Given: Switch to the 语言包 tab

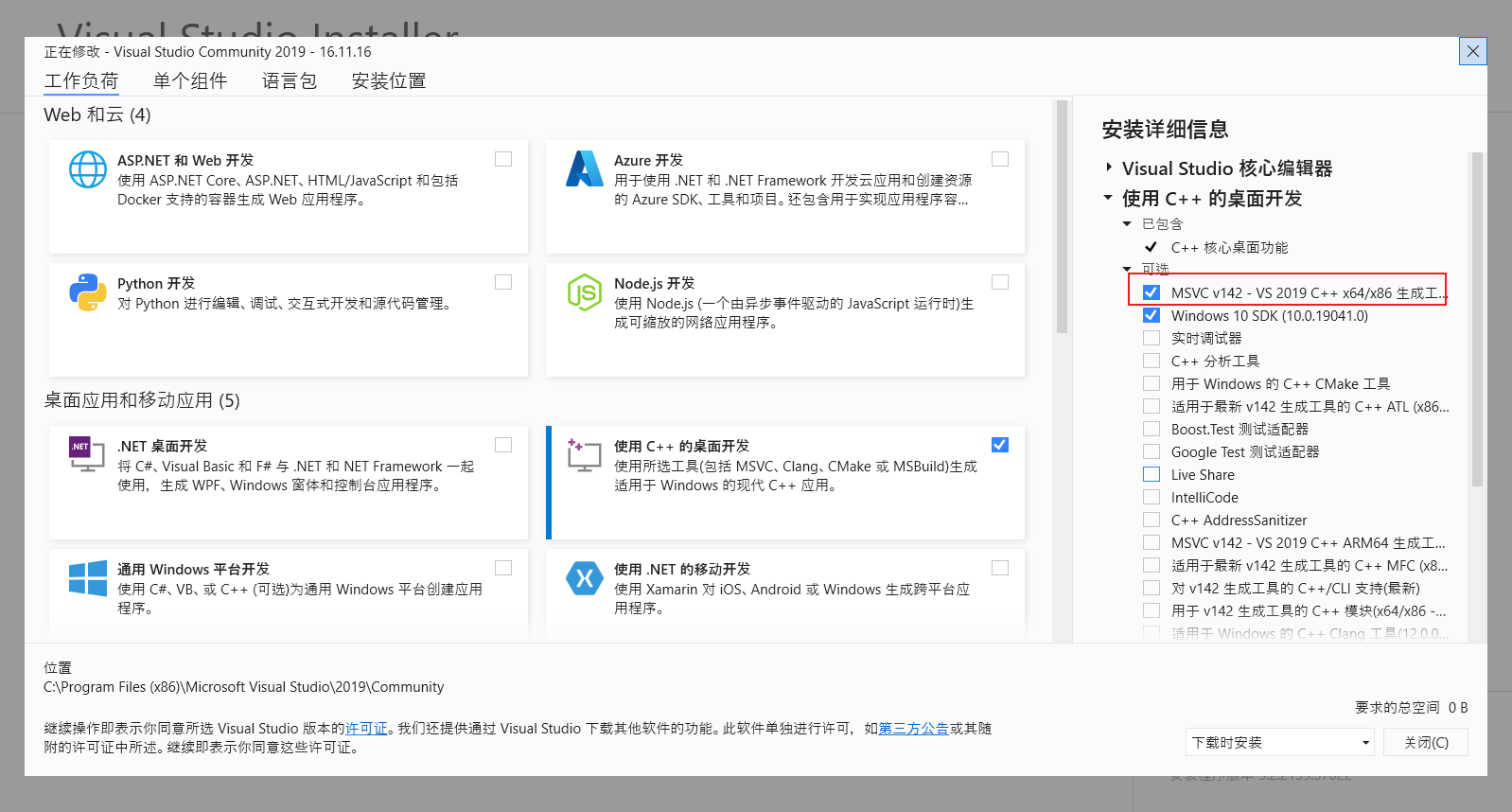Looking at the screenshot, I should point(290,81).
